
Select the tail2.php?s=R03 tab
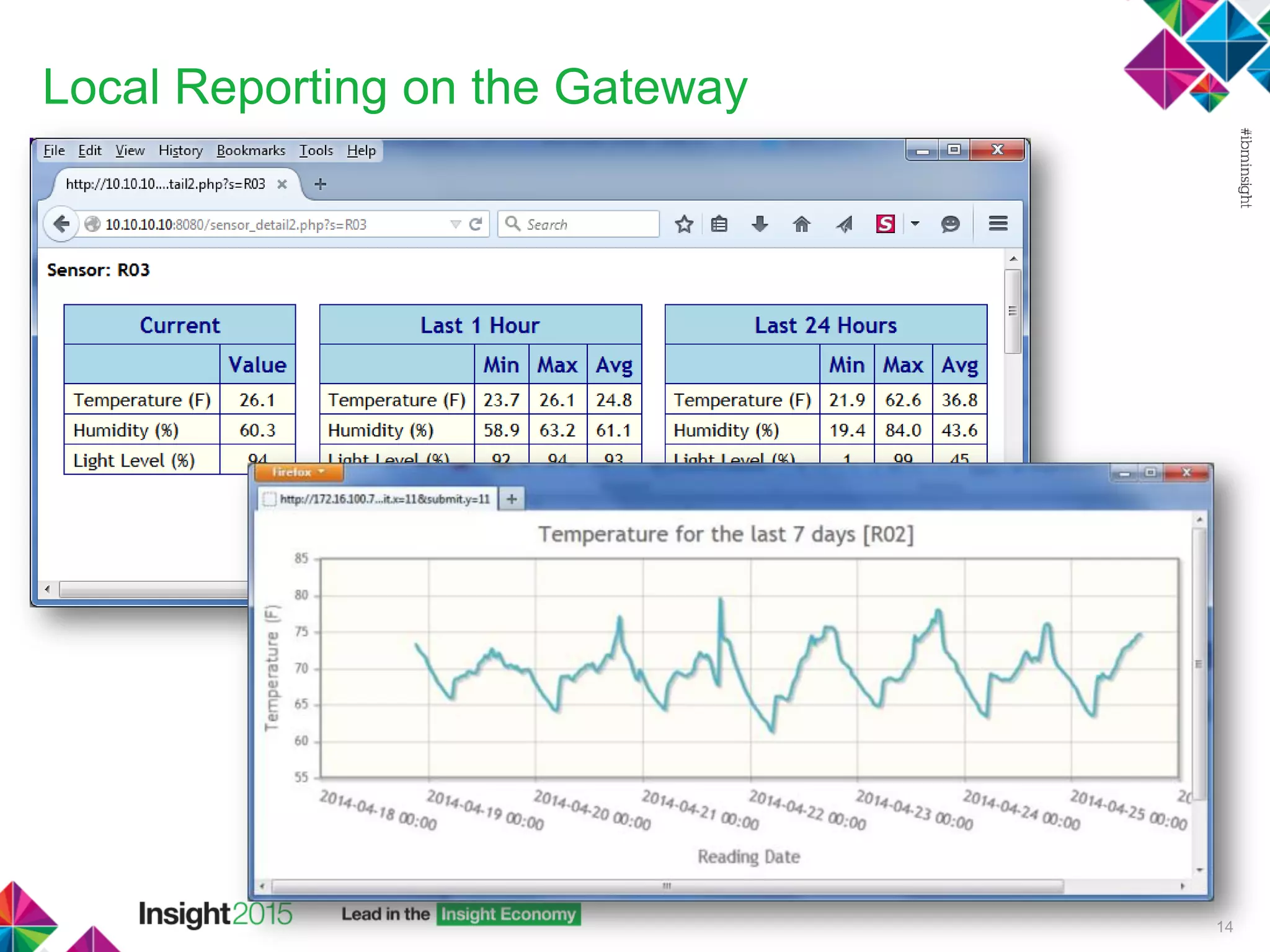(170, 184)
